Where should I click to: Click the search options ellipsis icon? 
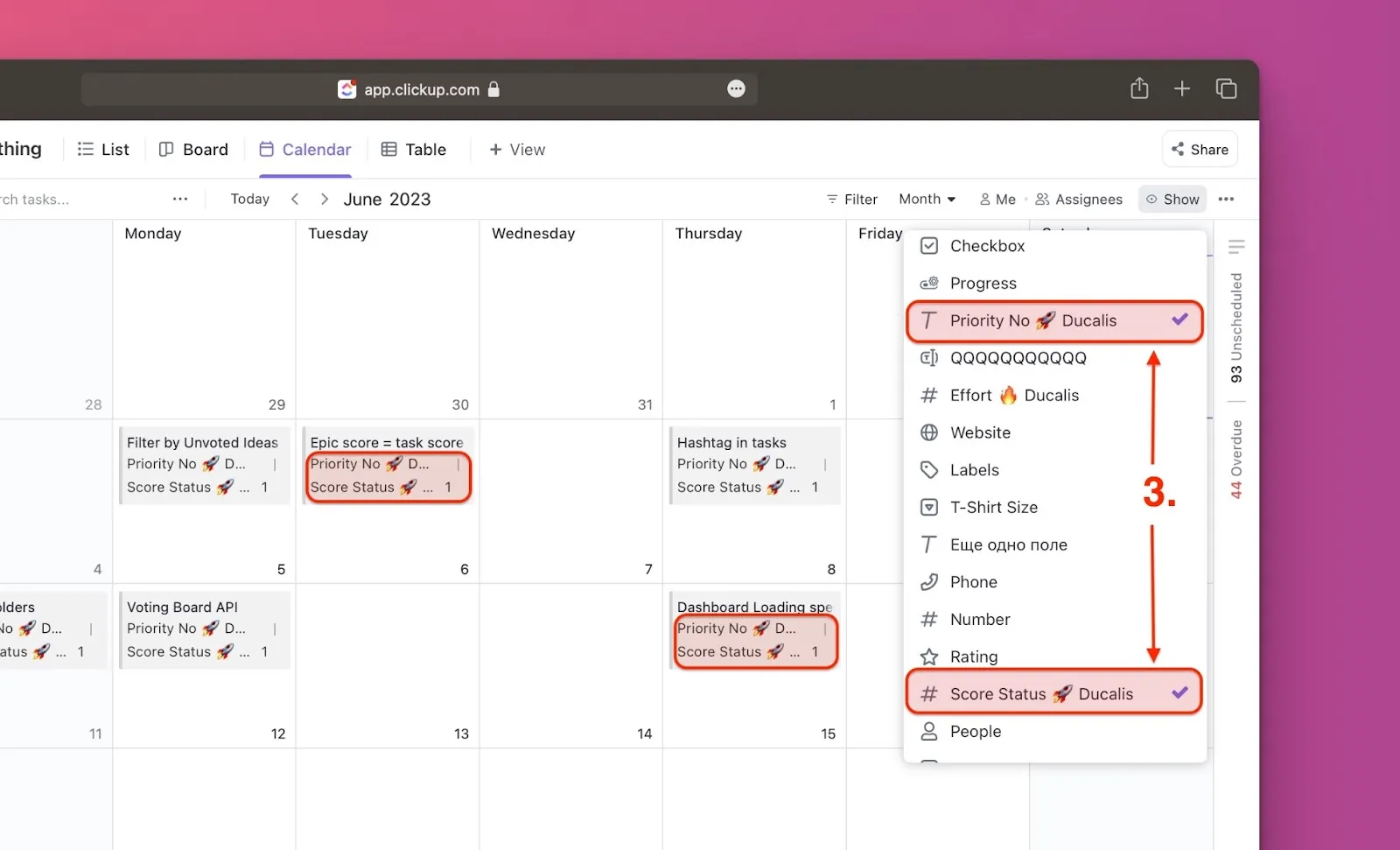tap(180, 200)
